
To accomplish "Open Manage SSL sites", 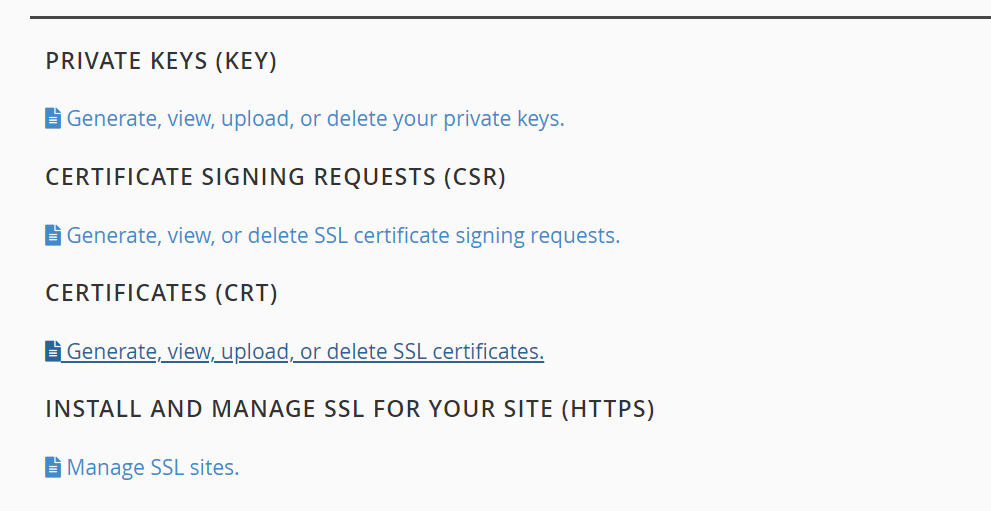I will click(x=153, y=468).
